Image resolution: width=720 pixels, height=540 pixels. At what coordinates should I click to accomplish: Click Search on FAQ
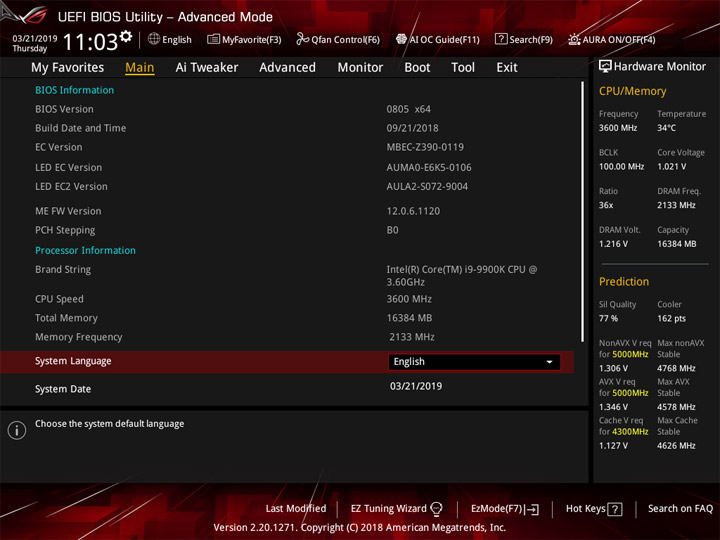tap(680, 508)
